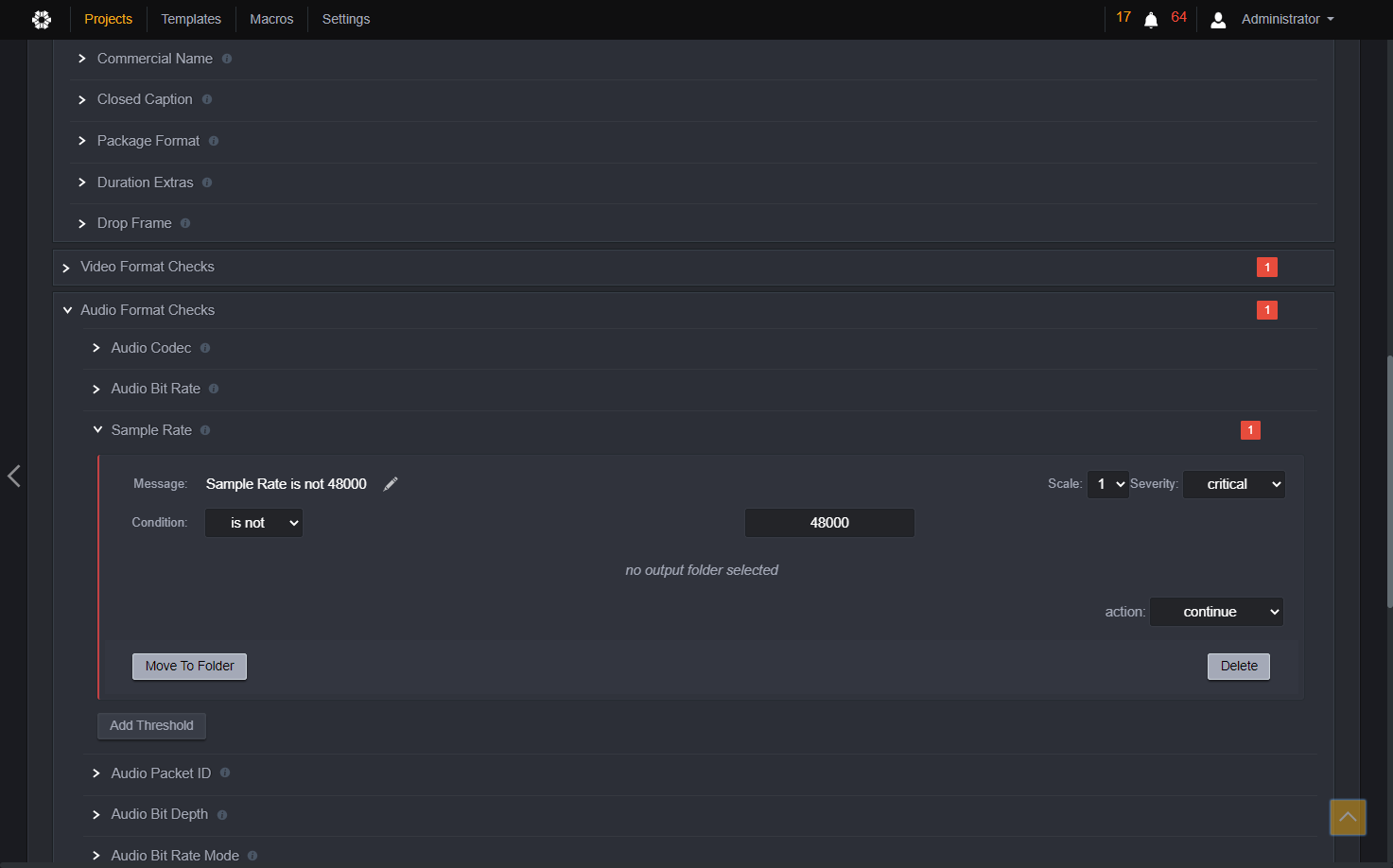Open the Settings tab

(346, 19)
